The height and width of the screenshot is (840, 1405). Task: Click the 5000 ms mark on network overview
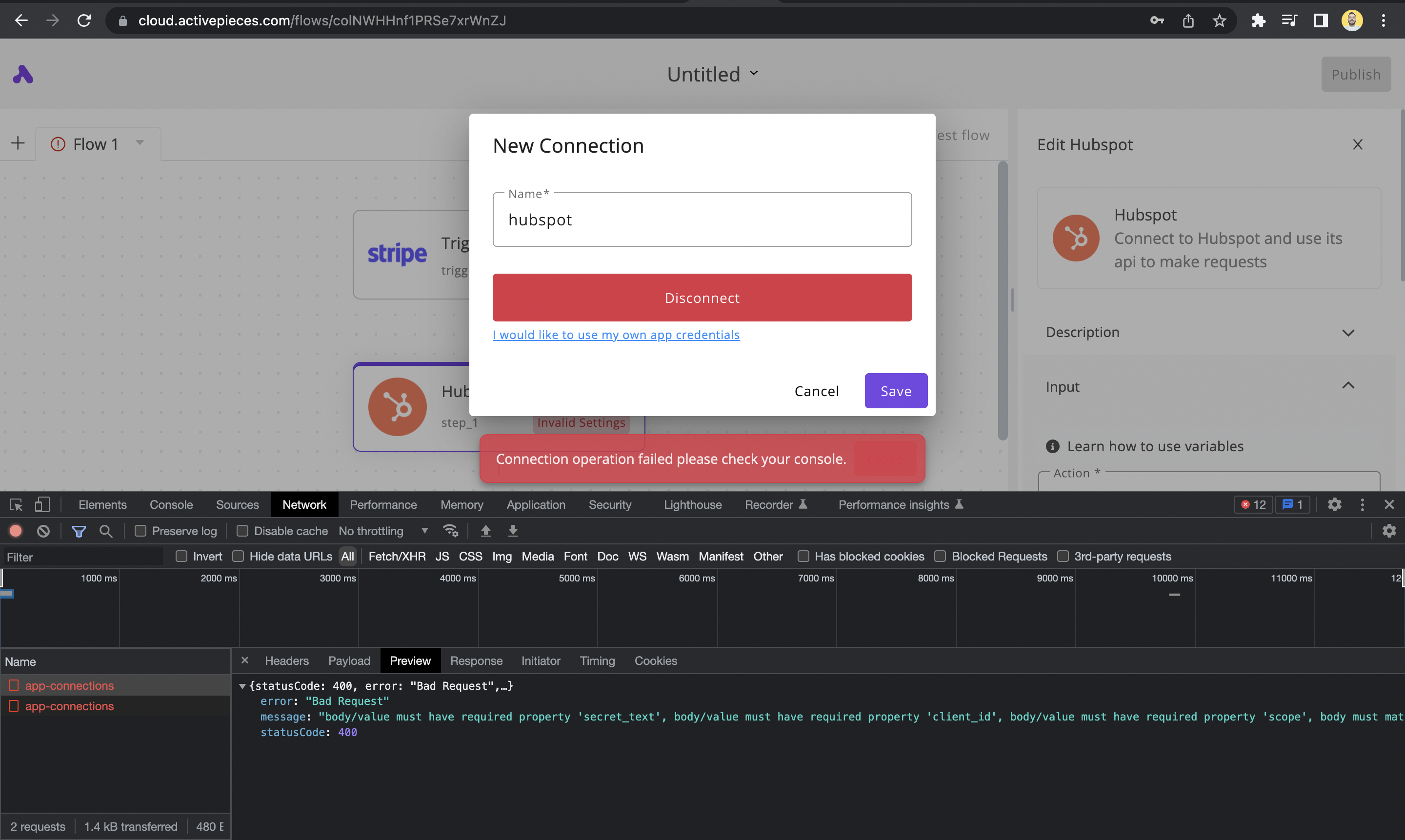click(x=576, y=578)
